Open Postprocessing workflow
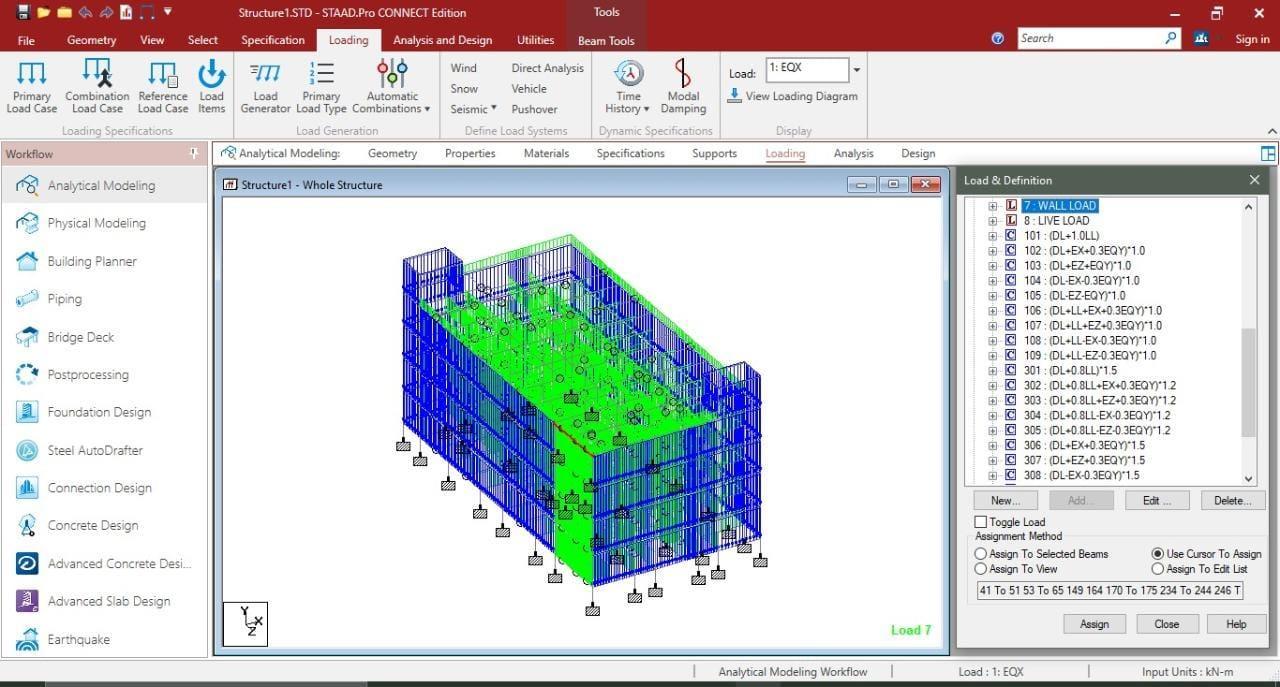Viewport: 1280px width, 687px height. click(88, 375)
